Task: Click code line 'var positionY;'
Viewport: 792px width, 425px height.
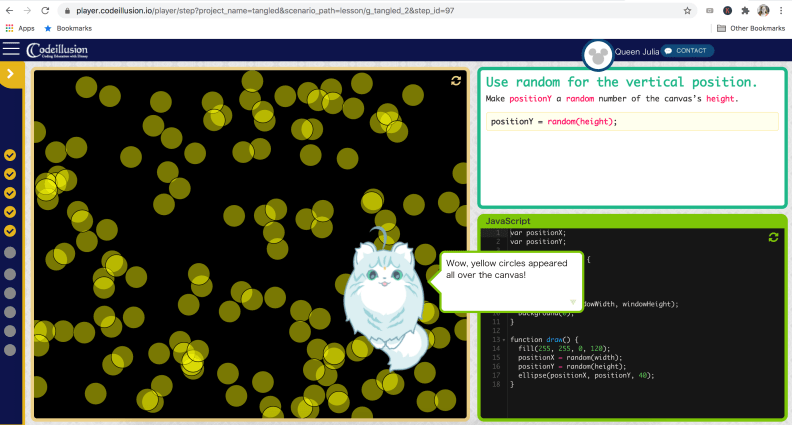Action: pyautogui.click(x=538, y=242)
